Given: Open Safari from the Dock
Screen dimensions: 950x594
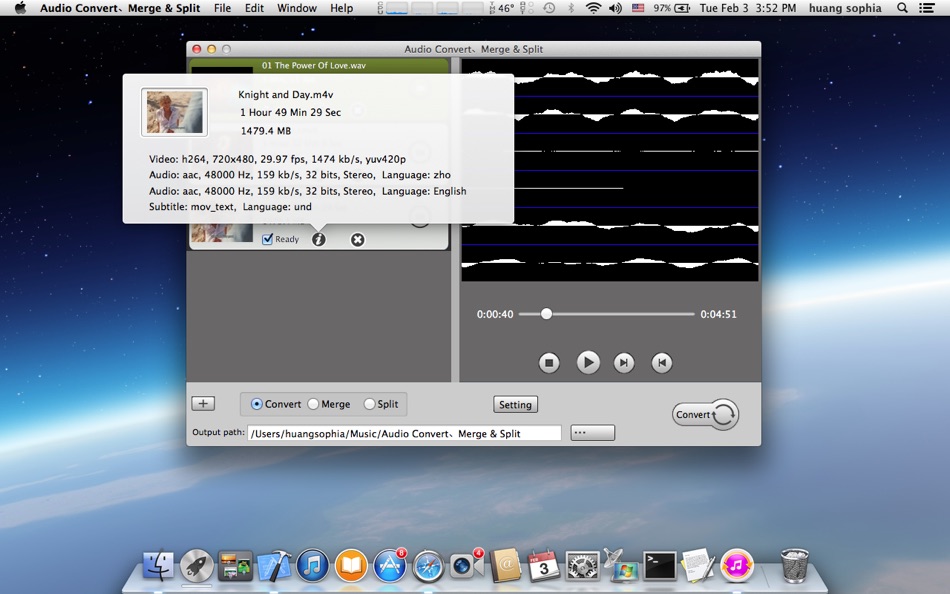Looking at the screenshot, I should pos(428,566).
